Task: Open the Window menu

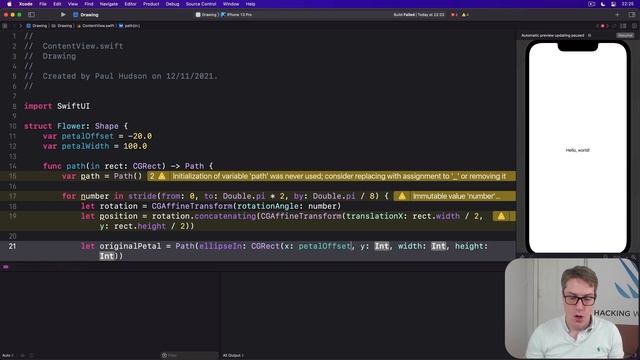Action: point(231,4)
